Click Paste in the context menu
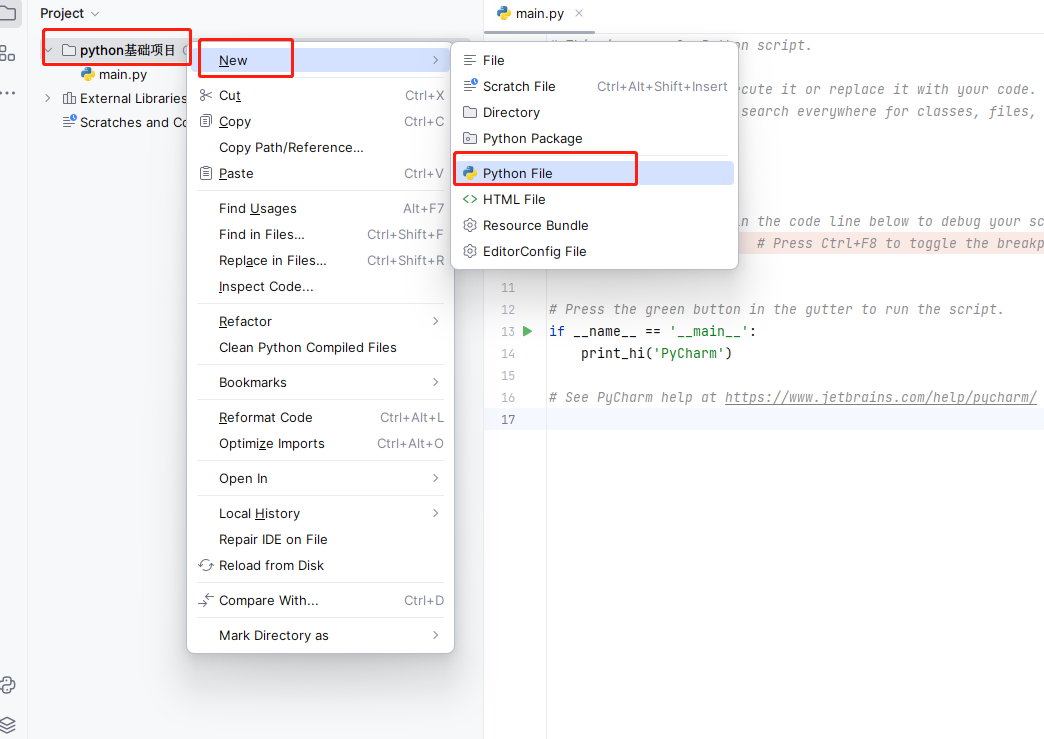 (320, 173)
